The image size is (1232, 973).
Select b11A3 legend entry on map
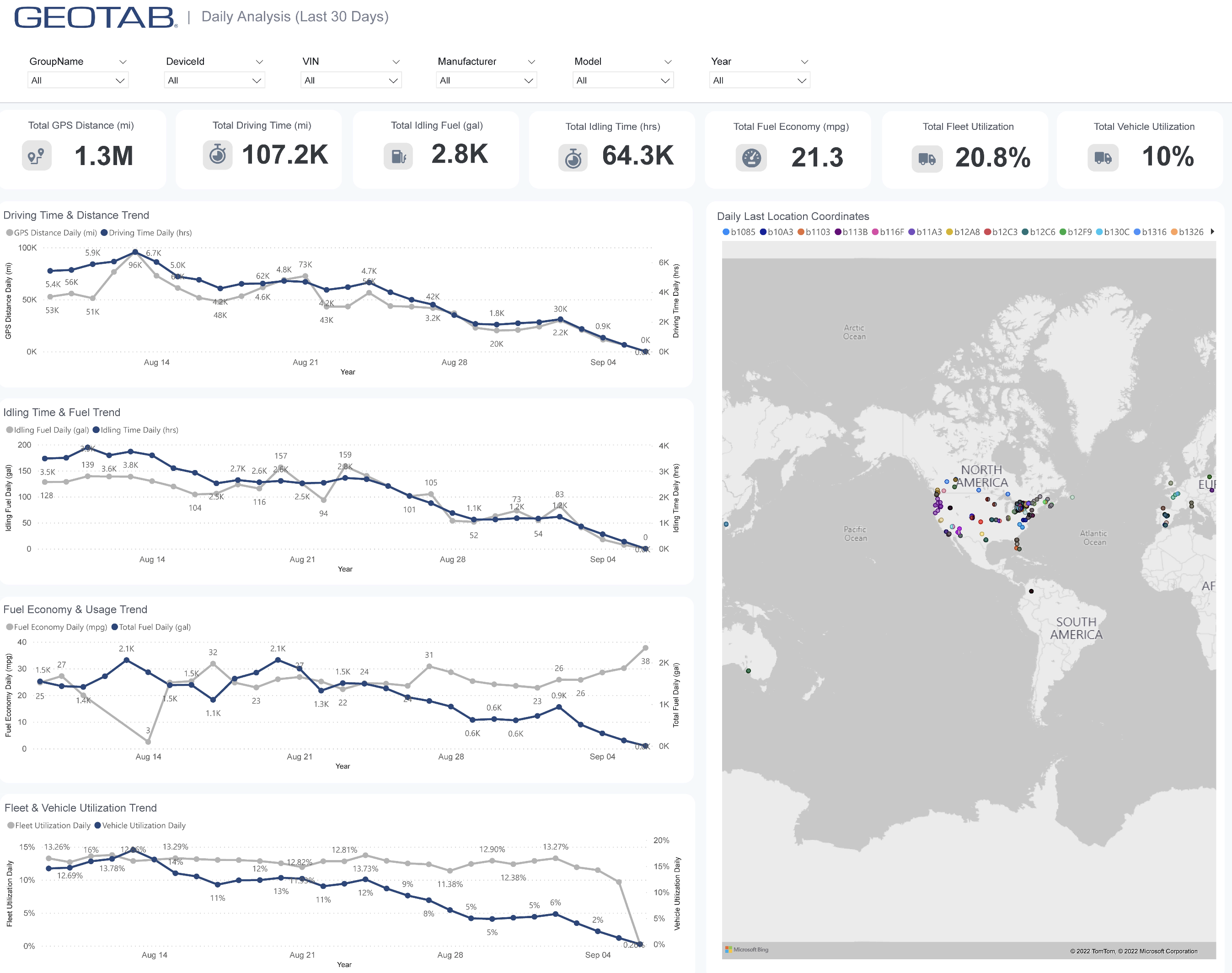pos(926,232)
